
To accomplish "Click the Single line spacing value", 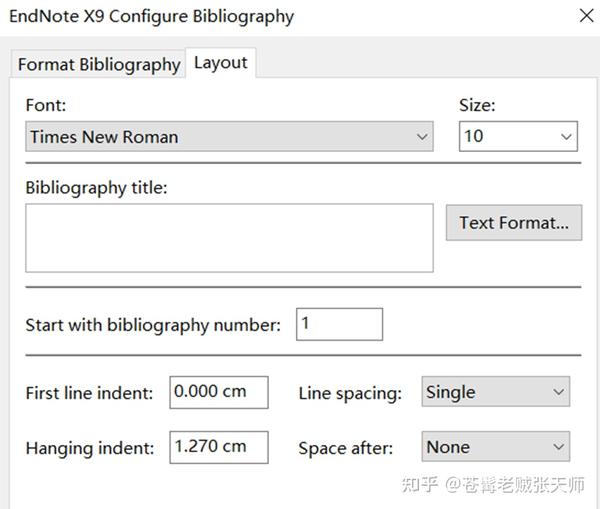I will click(482, 392).
